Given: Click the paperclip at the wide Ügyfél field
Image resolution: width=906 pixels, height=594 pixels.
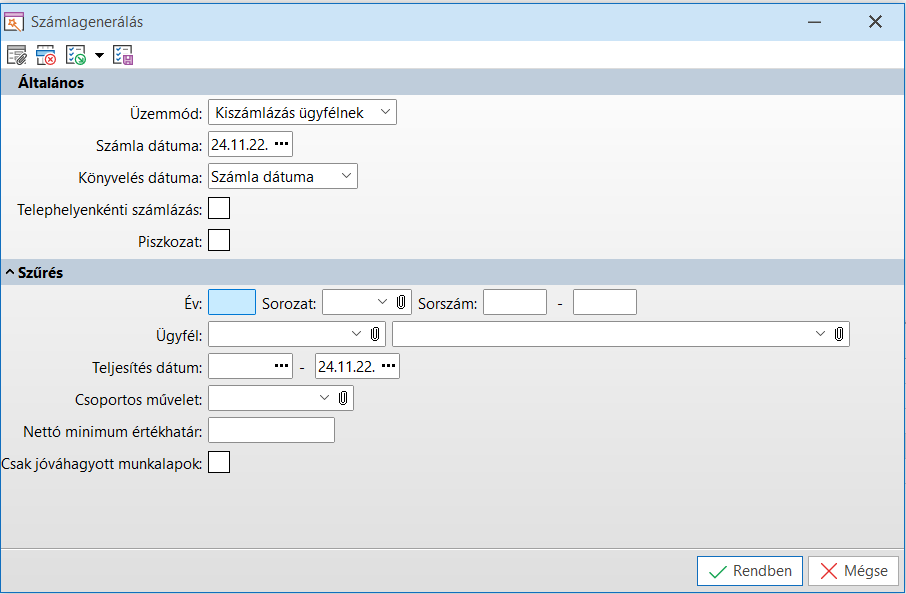Looking at the screenshot, I should 839,333.
